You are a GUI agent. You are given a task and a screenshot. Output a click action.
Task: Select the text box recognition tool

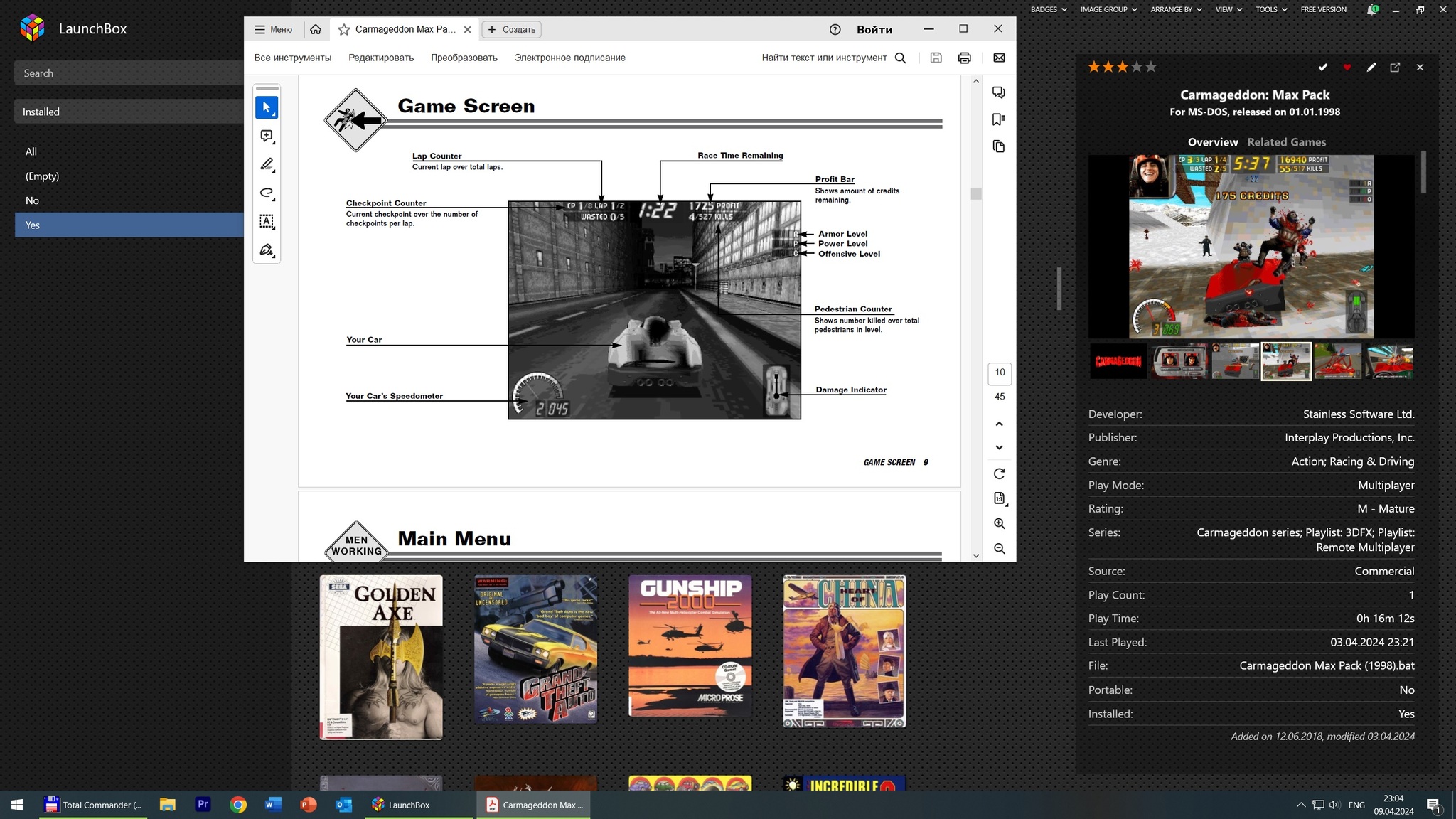pos(267,221)
